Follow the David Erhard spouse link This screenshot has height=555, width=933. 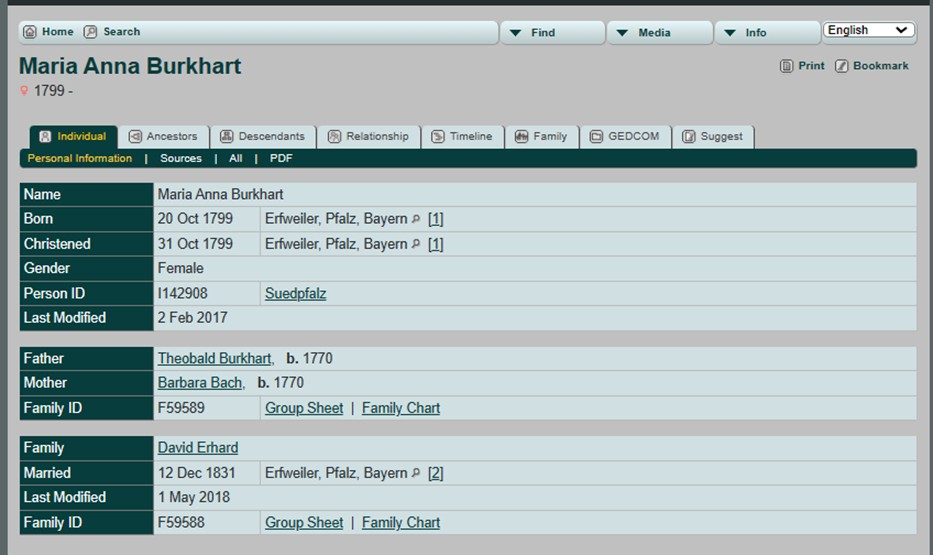point(197,448)
